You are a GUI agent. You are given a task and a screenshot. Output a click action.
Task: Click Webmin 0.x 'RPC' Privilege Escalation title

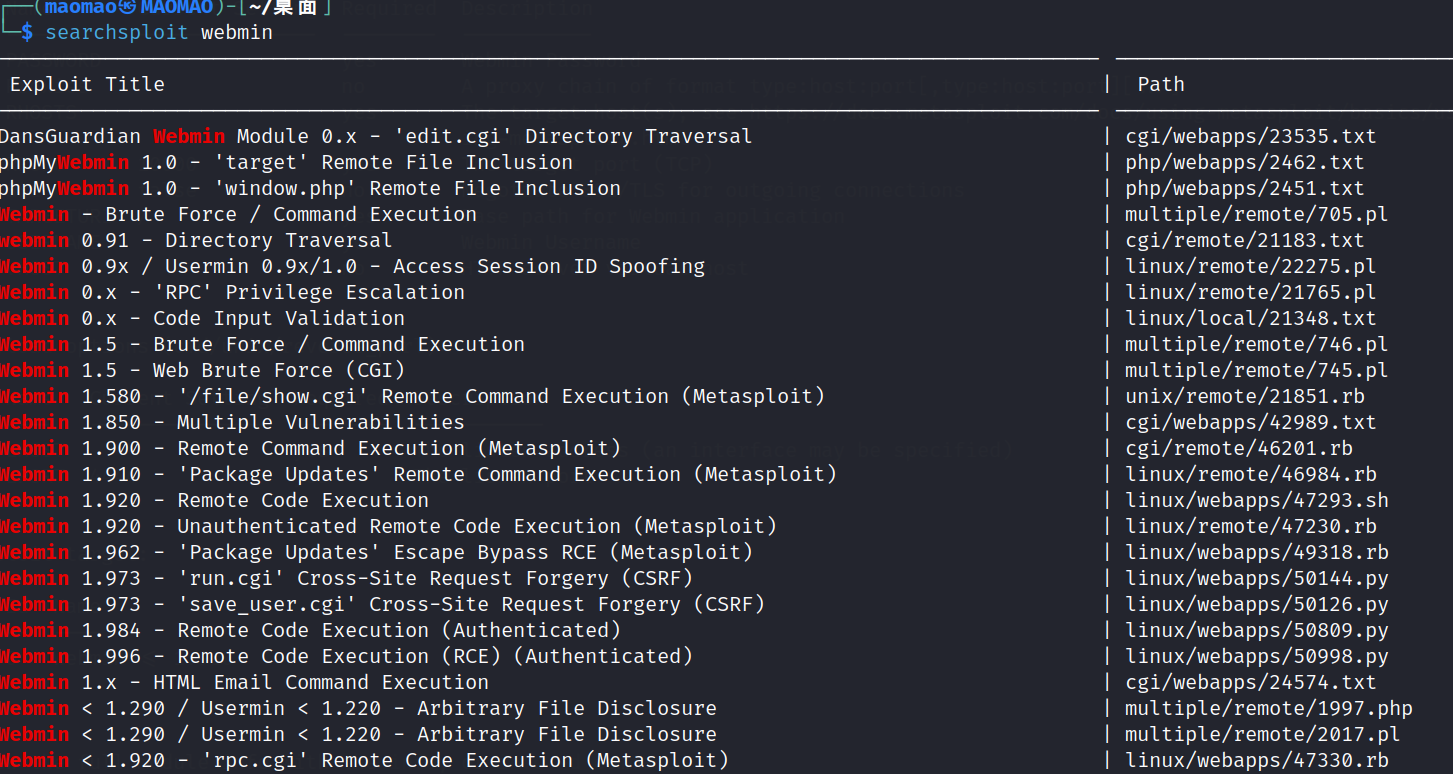click(x=232, y=293)
